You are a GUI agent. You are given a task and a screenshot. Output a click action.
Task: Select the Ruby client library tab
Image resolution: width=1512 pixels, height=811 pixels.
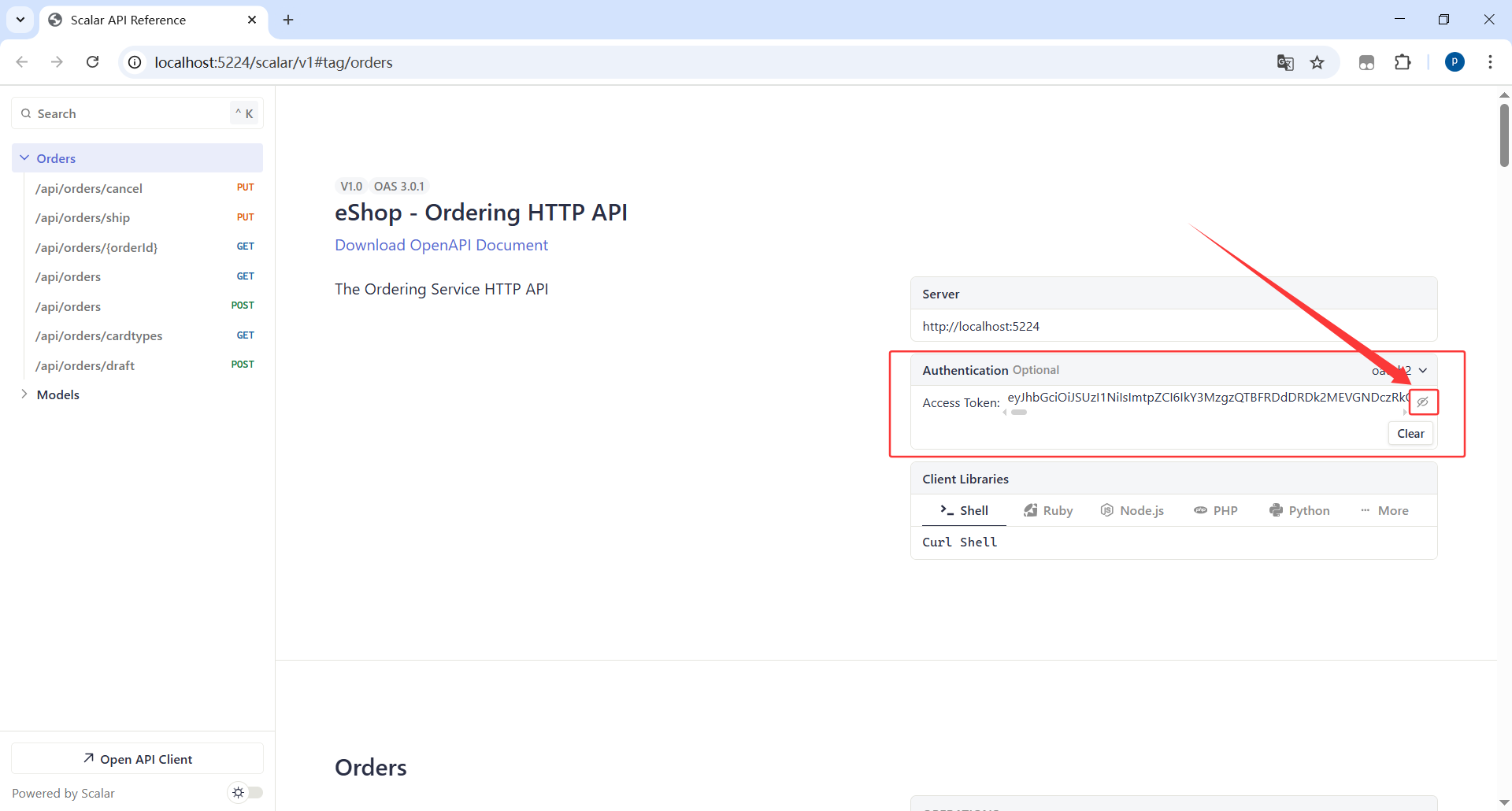(1048, 510)
